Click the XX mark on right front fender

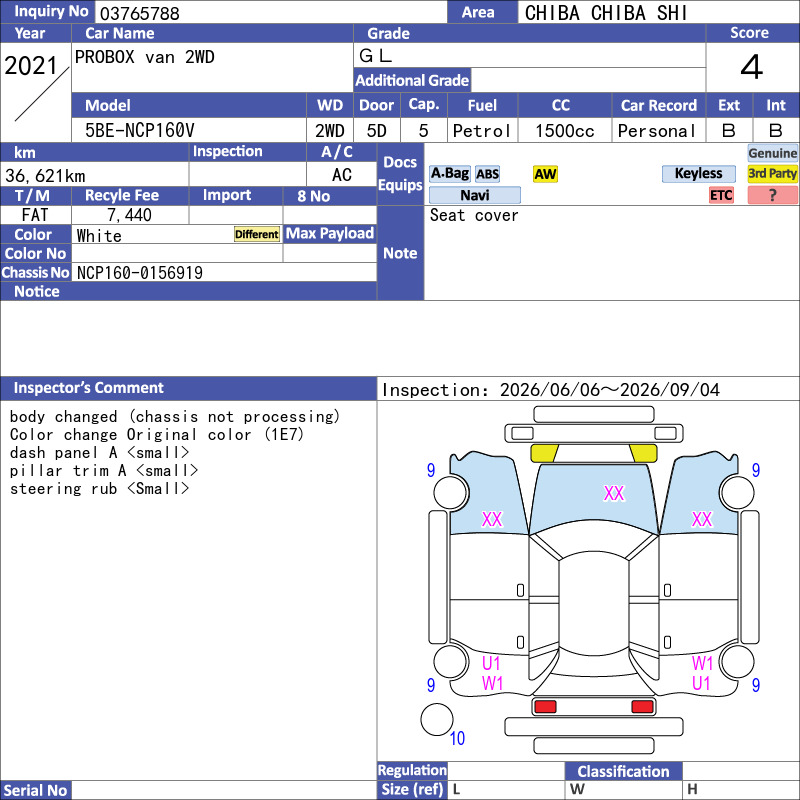(x=702, y=519)
